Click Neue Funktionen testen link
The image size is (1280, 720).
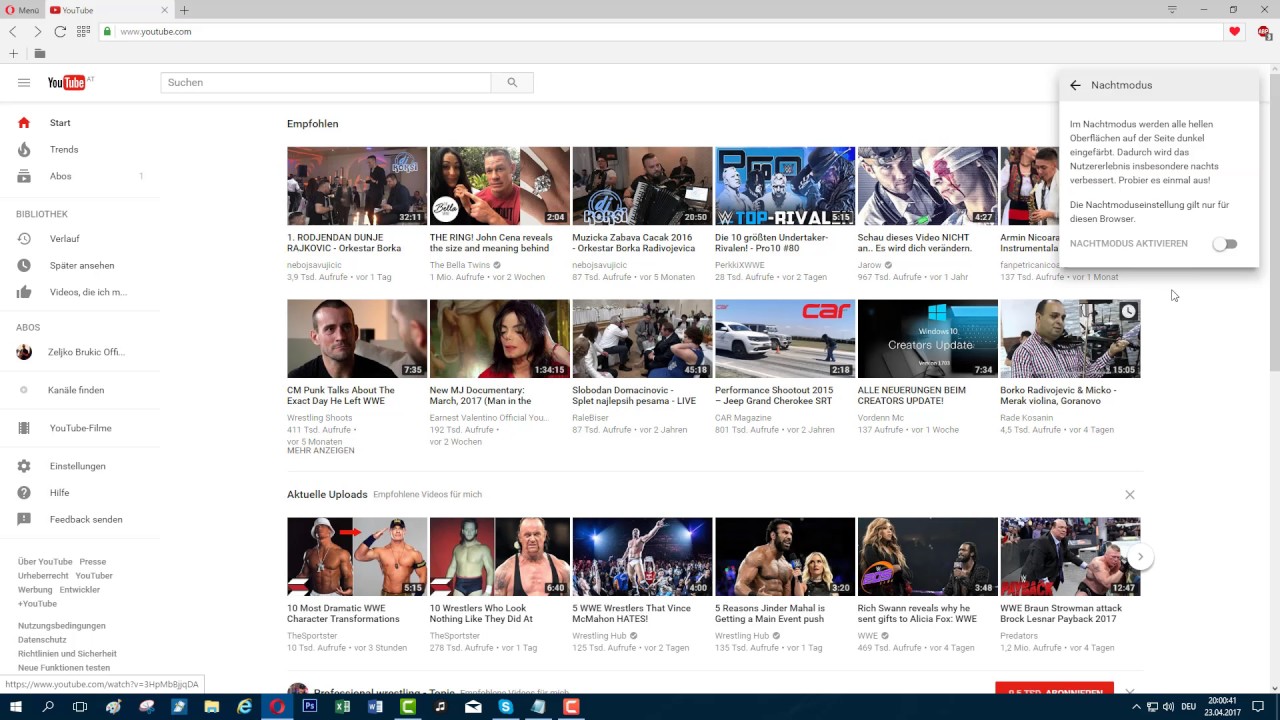[64, 668]
